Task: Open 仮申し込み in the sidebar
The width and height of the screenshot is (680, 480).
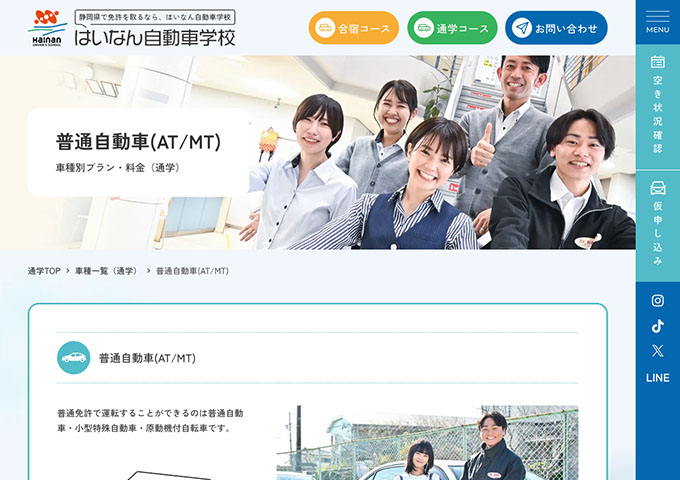Action: 657,225
